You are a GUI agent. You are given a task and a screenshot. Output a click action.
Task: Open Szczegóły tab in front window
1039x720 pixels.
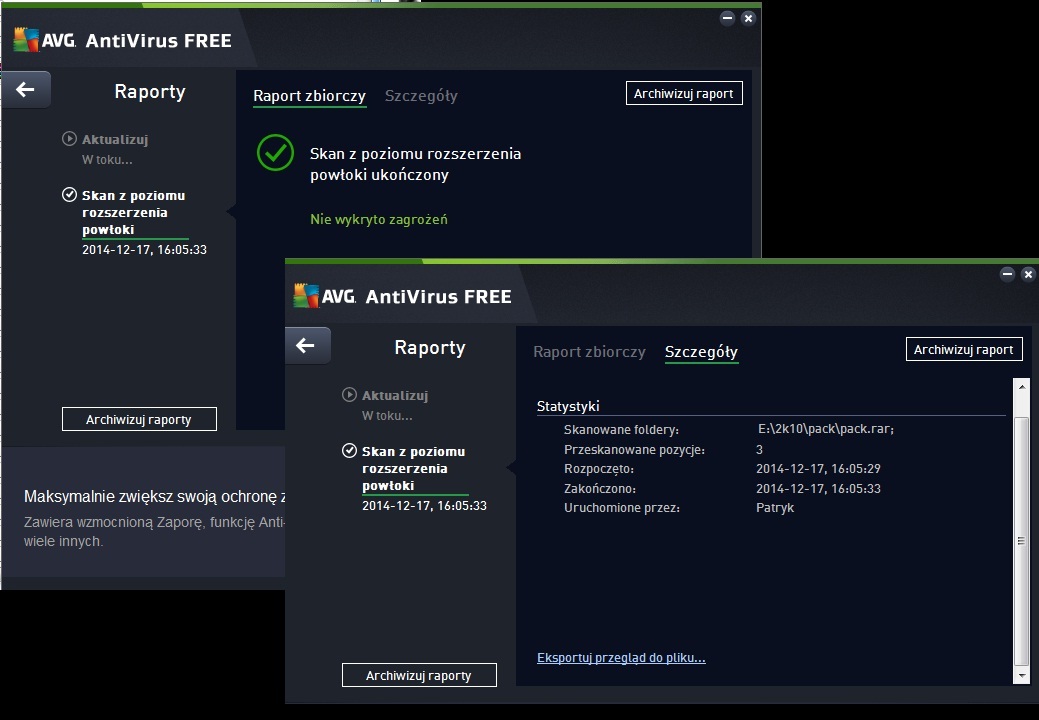point(701,352)
